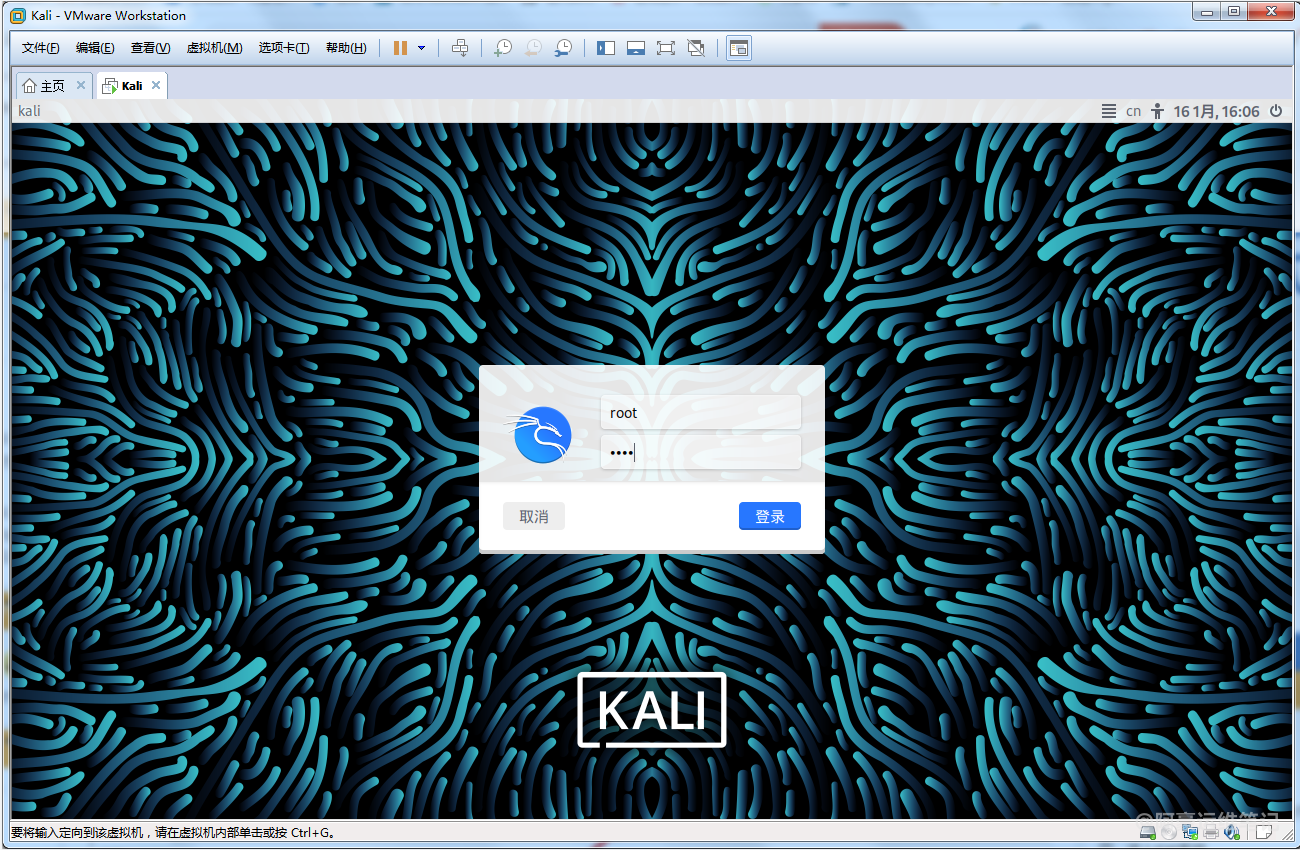Open the 虚拟机(M) menu
Screen dimensions: 1300x850
coord(214,48)
